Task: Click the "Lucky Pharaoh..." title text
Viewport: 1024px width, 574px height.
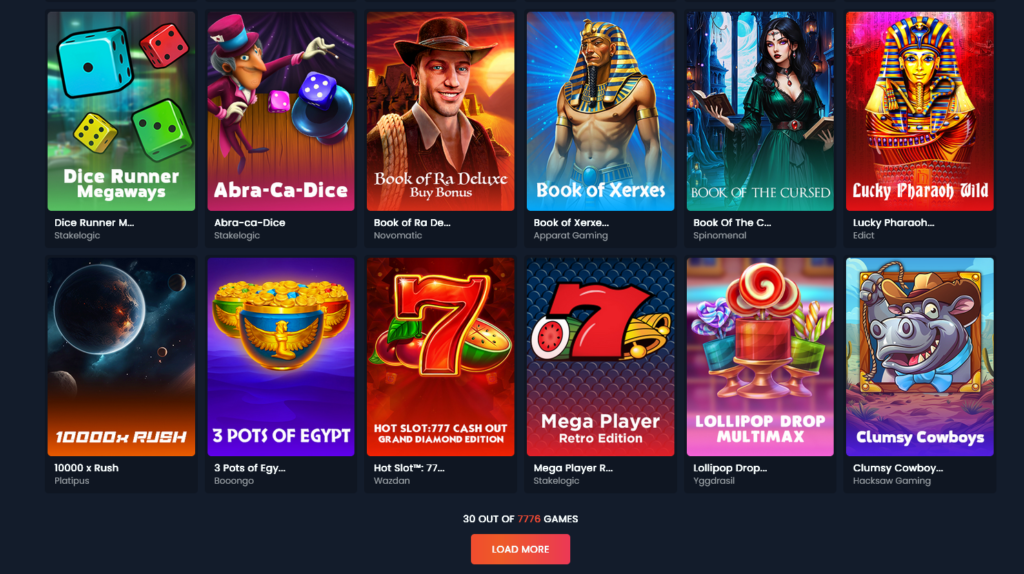Action: pos(893,223)
